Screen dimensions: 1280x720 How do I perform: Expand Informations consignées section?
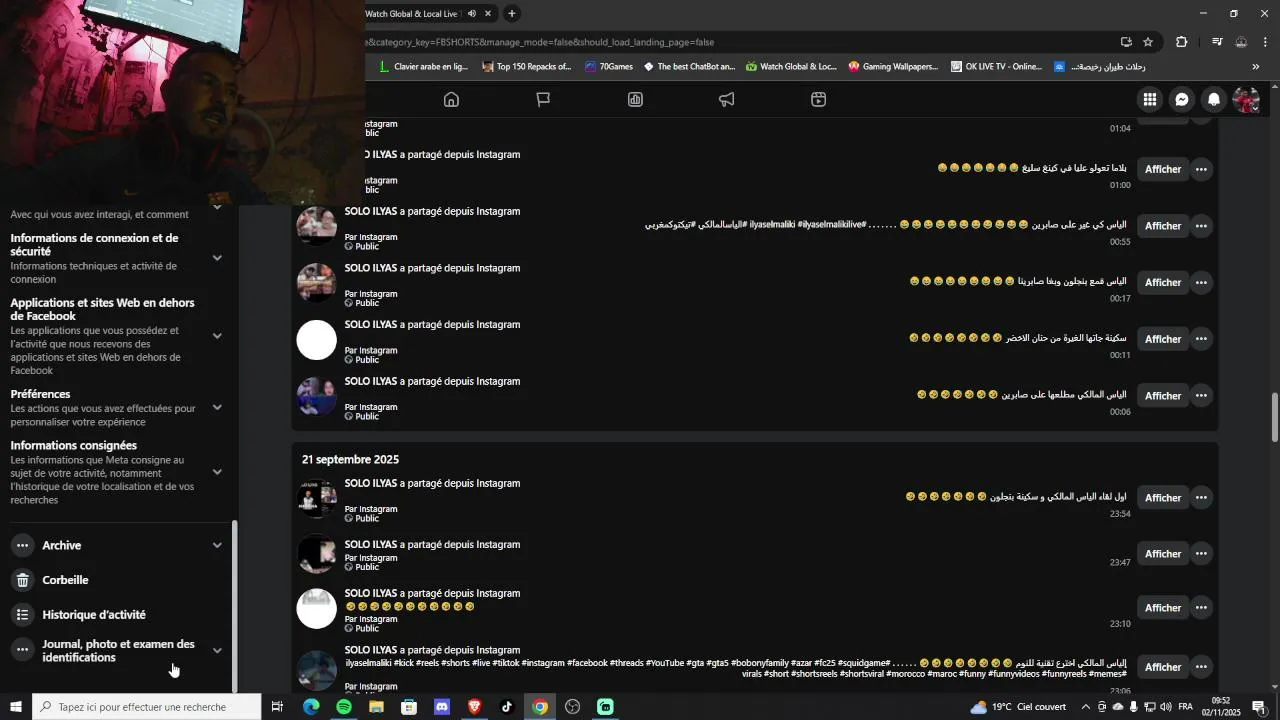[x=217, y=472]
